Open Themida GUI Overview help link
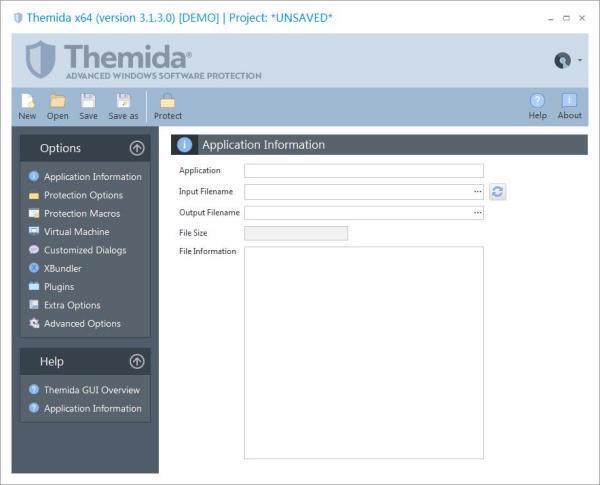Viewport: 600px width, 485px height. 92,390
